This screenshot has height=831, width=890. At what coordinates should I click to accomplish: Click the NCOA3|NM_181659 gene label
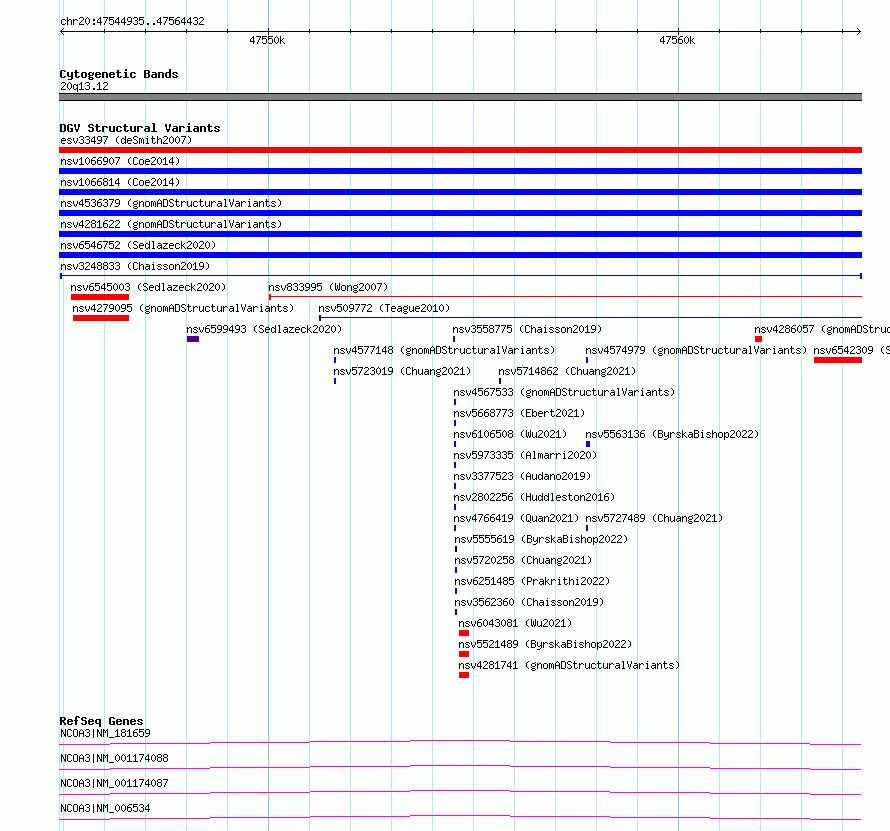click(105, 733)
